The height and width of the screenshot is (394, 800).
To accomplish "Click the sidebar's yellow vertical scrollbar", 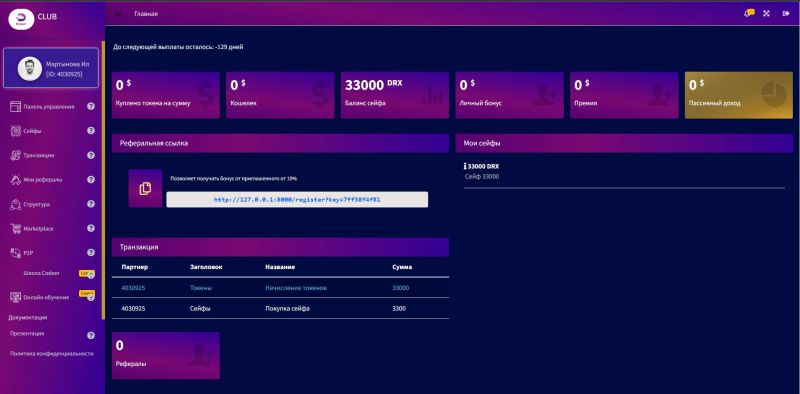I will [x=103, y=180].
